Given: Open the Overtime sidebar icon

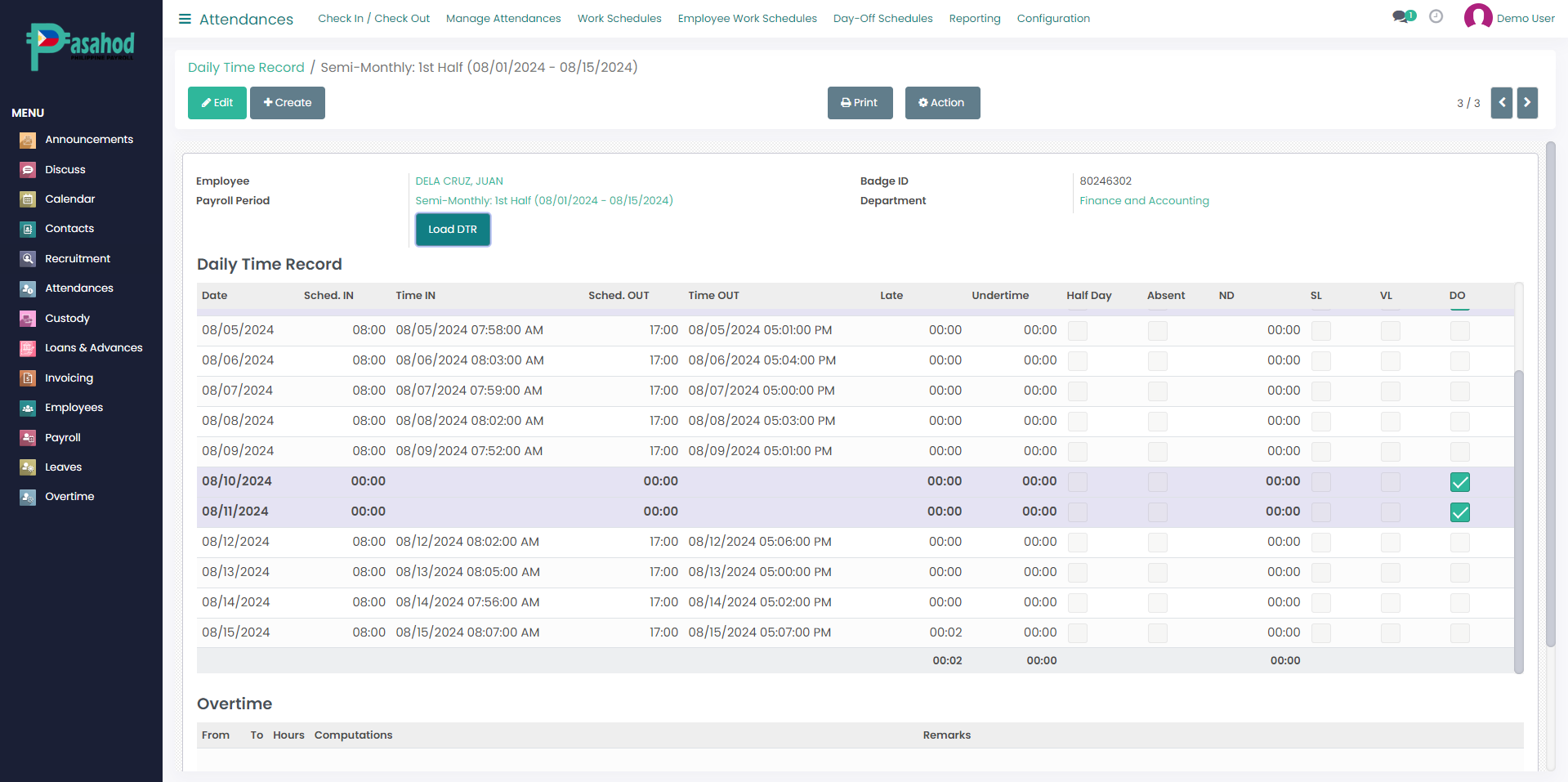Looking at the screenshot, I should 28,497.
